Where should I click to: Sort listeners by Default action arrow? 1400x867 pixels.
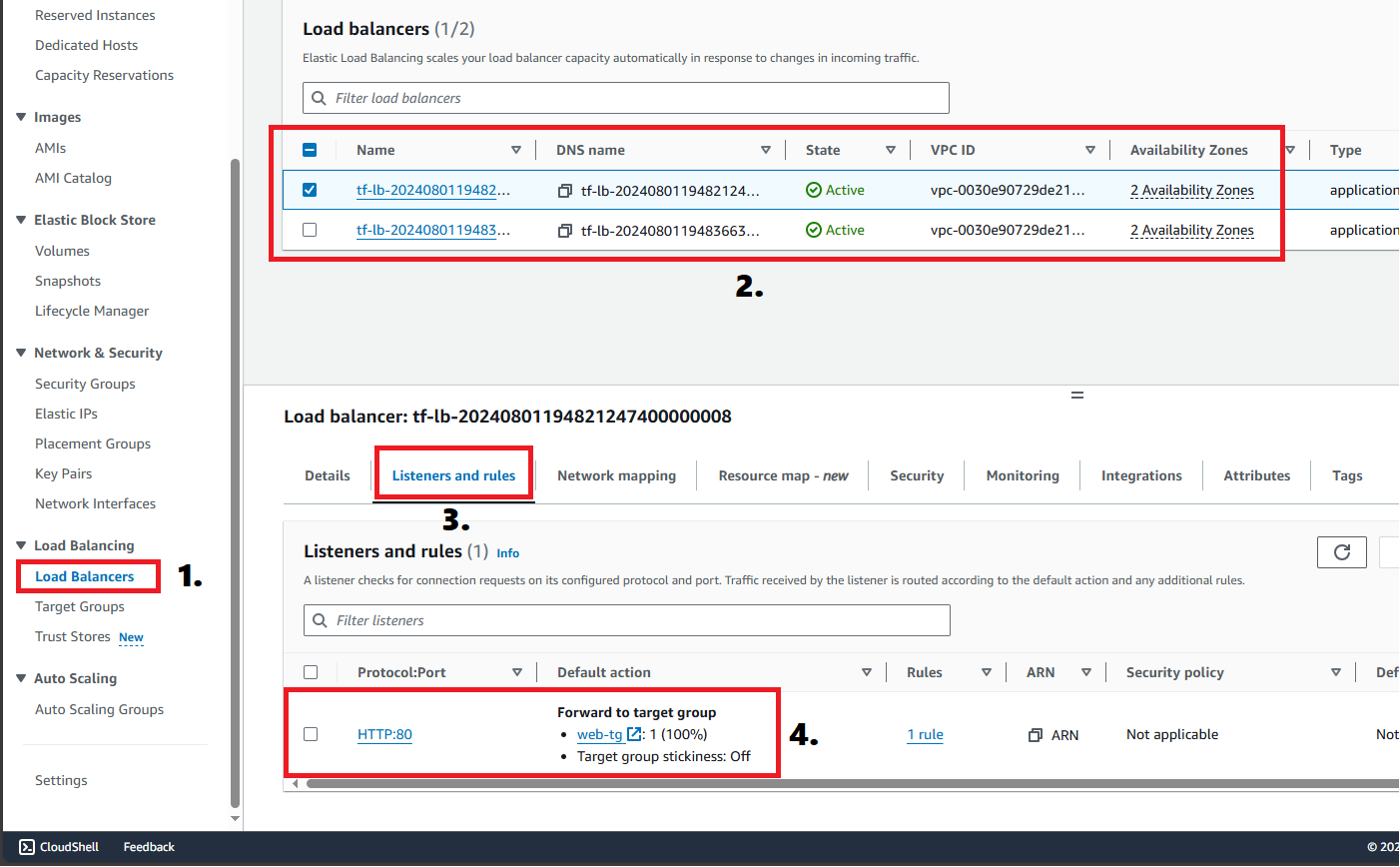867,672
